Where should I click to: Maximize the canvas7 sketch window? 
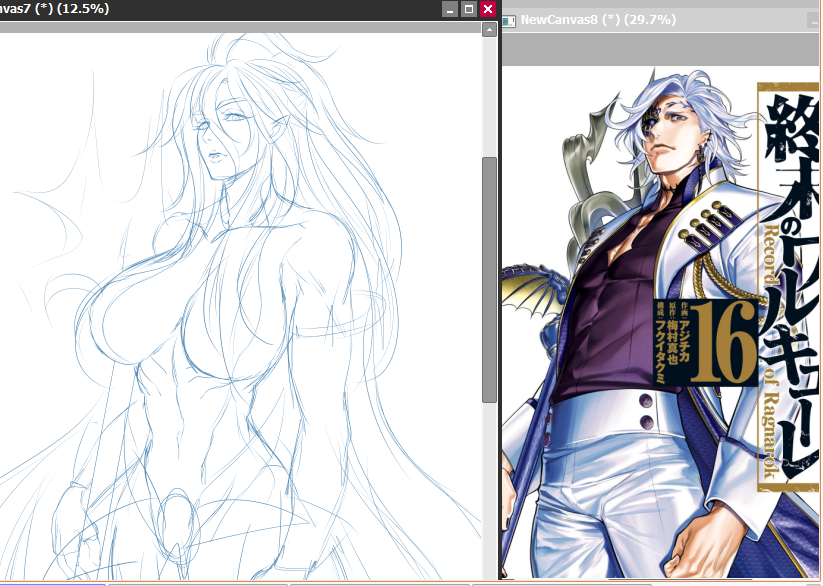(469, 9)
